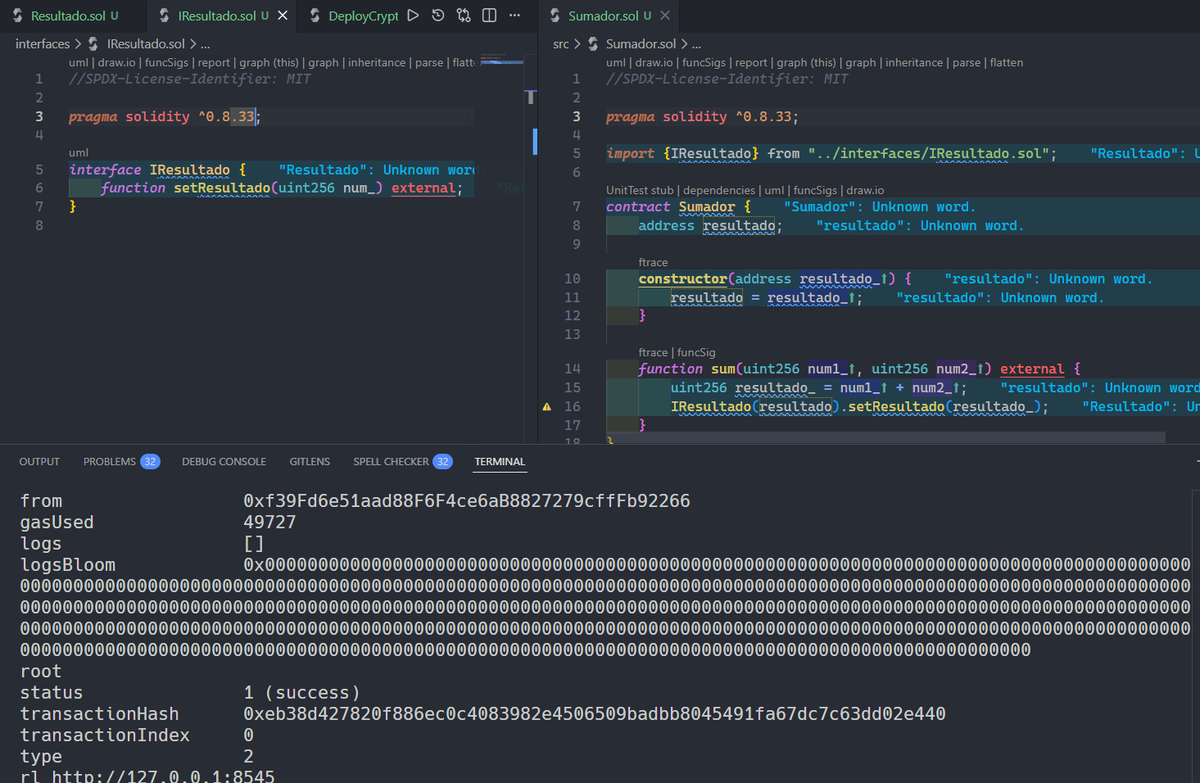Viewport: 1200px width, 783px height.
Task: Click line number 5 in IResultado.sol
Action: click(39, 170)
